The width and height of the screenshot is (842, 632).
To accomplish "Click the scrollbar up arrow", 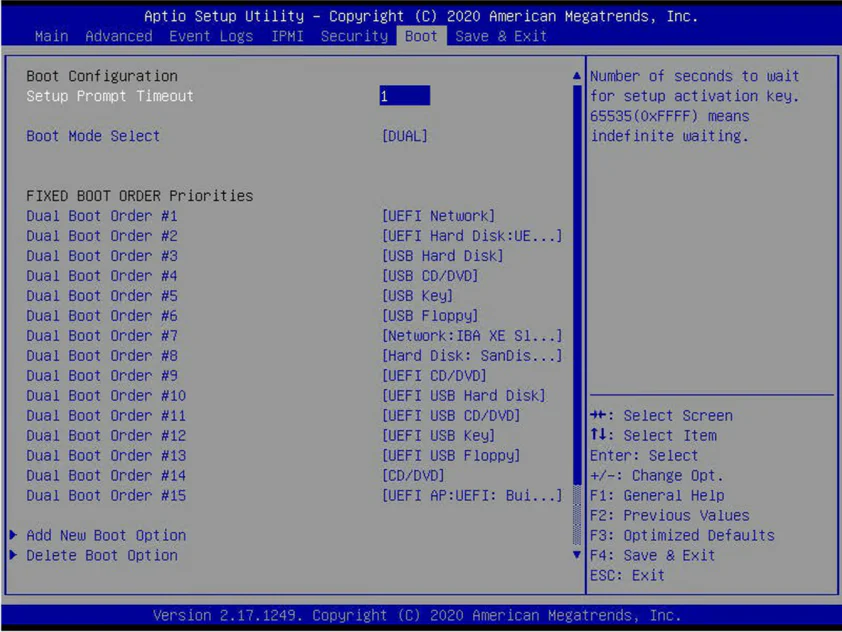I will (x=576, y=75).
